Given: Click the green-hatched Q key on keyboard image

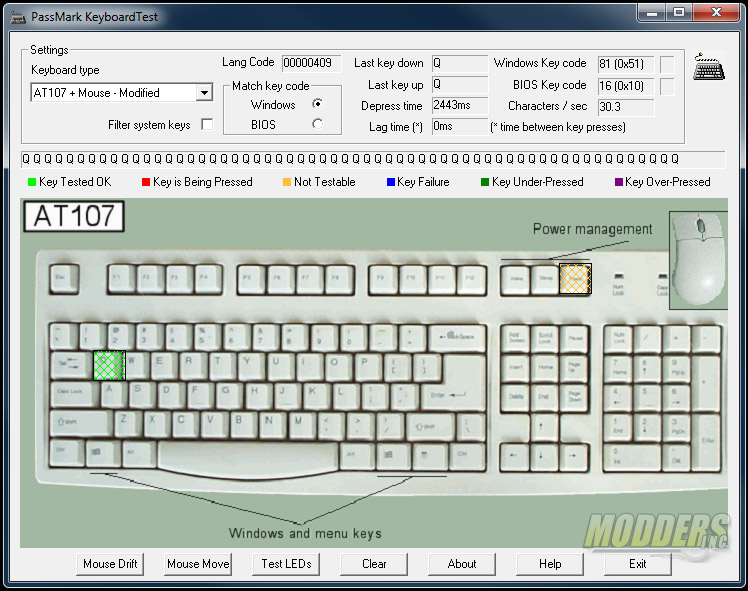Looking at the screenshot, I should click(x=109, y=365).
